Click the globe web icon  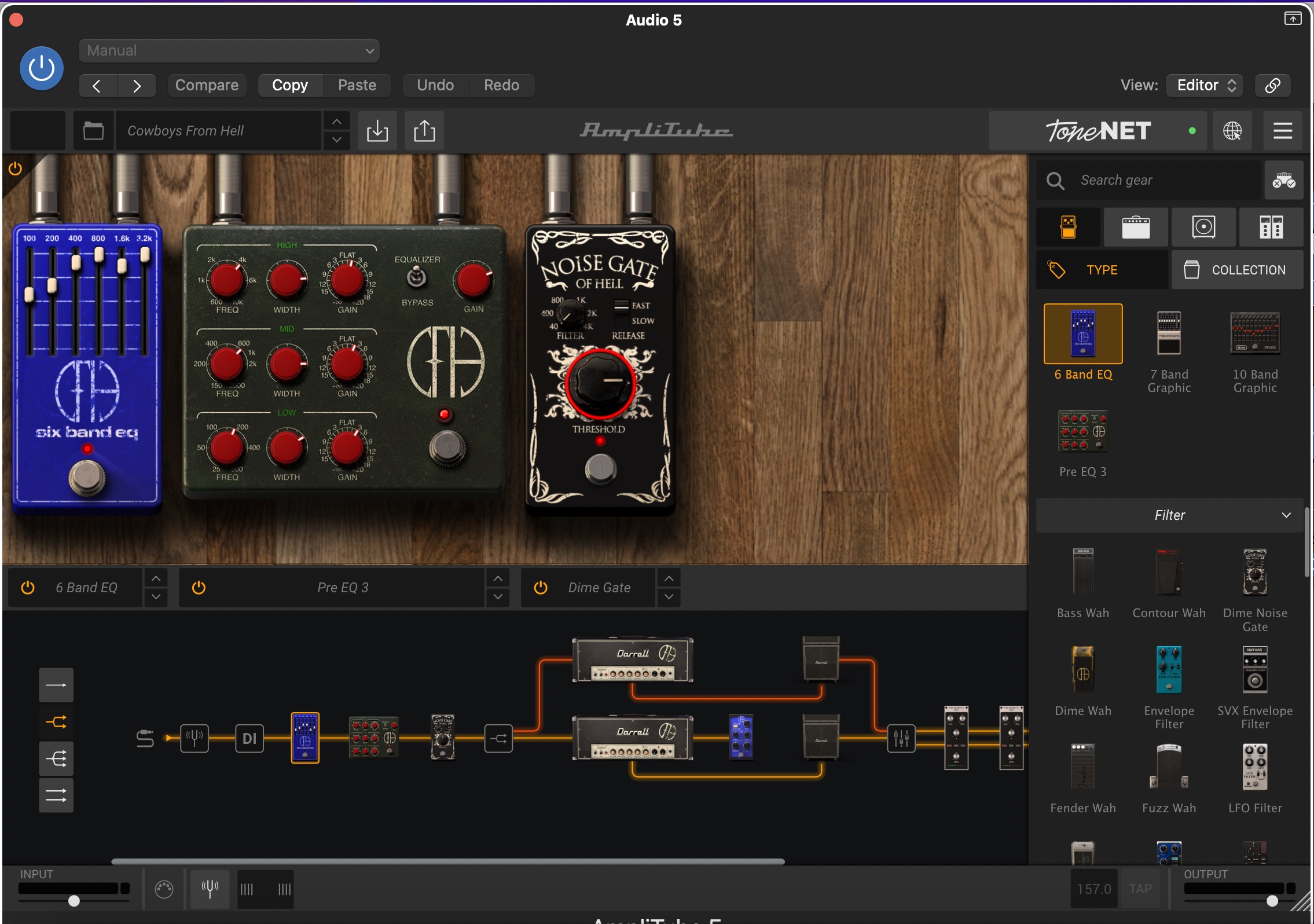(1232, 131)
